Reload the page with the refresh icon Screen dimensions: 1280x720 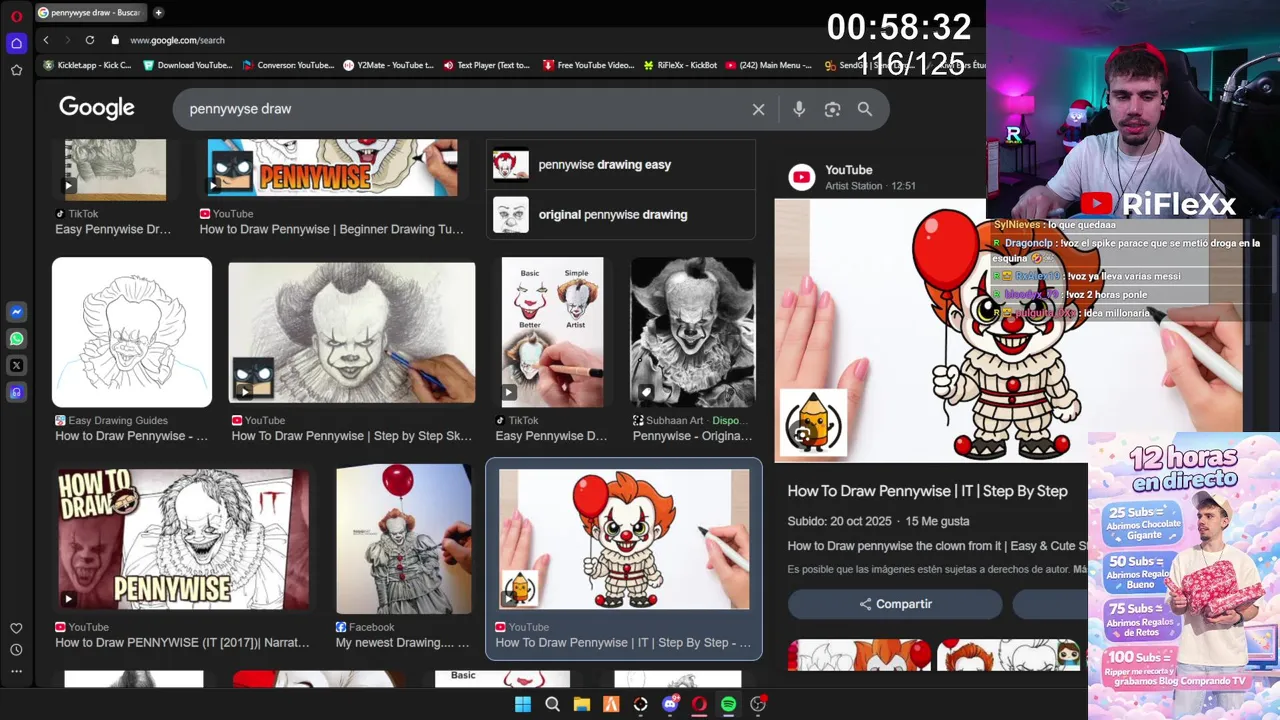point(90,40)
